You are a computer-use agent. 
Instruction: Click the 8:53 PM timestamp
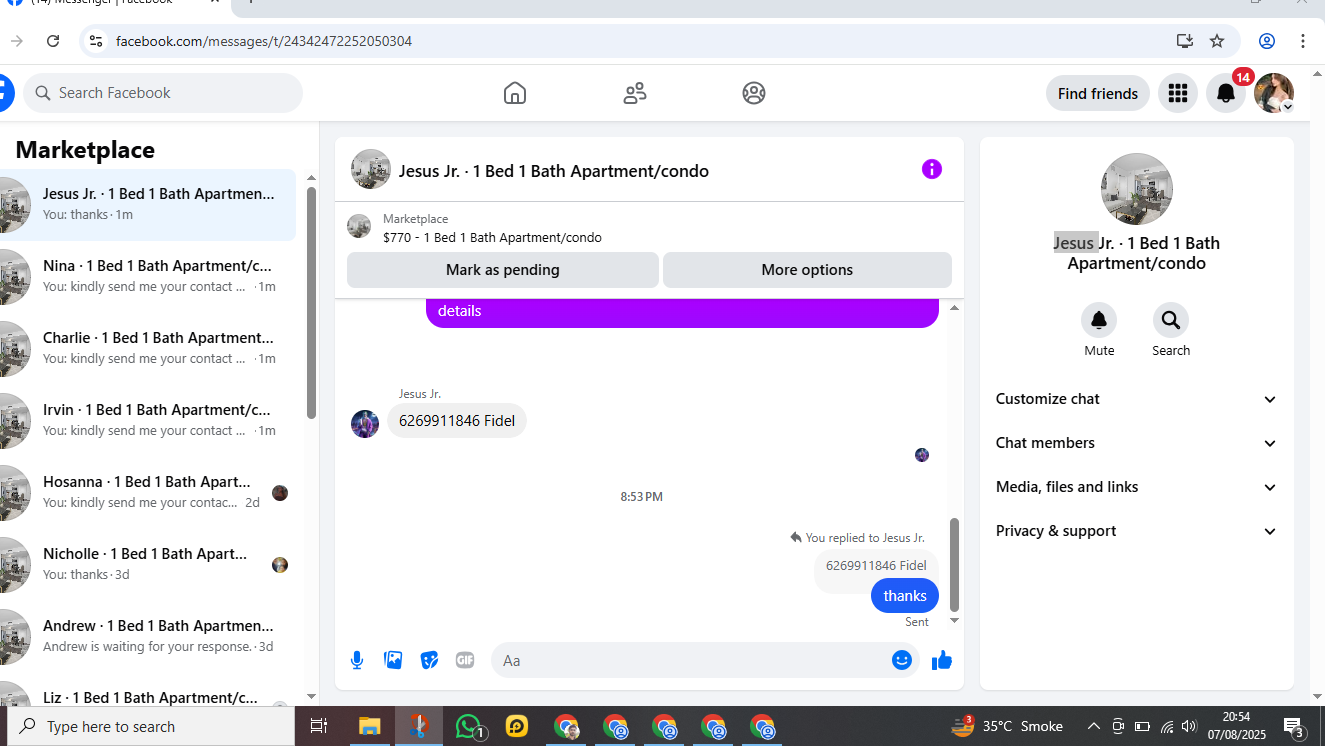(x=642, y=497)
